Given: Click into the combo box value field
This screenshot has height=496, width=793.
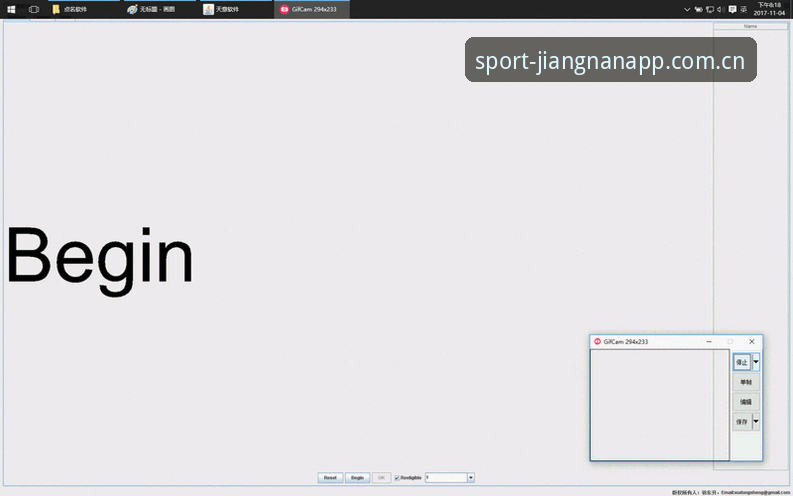Looking at the screenshot, I should tap(446, 477).
